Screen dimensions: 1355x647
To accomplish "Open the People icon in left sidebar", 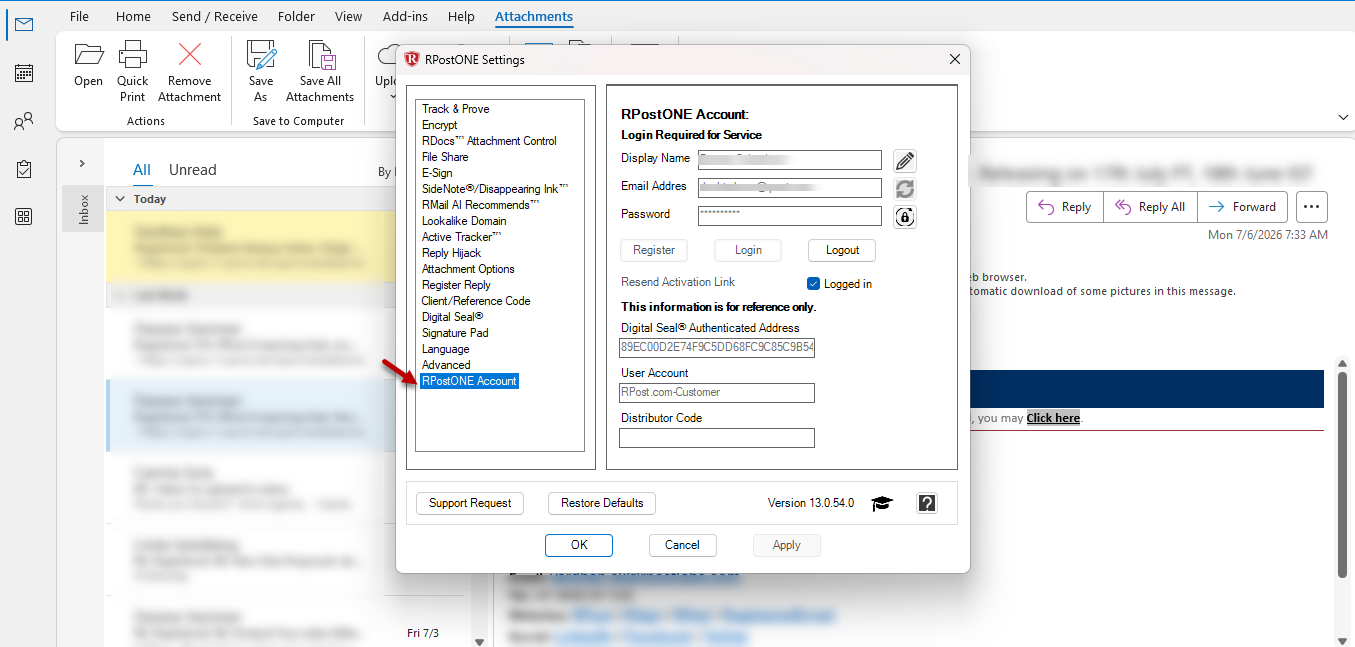I will click(23, 121).
